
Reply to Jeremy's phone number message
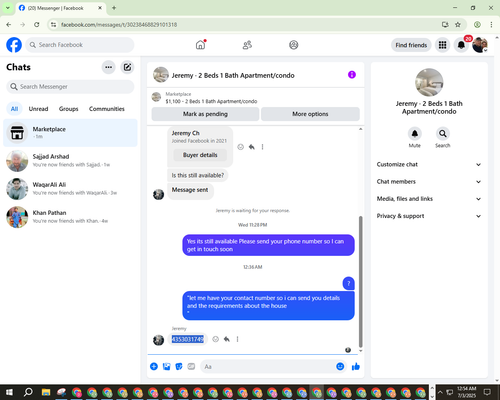(x=227, y=339)
